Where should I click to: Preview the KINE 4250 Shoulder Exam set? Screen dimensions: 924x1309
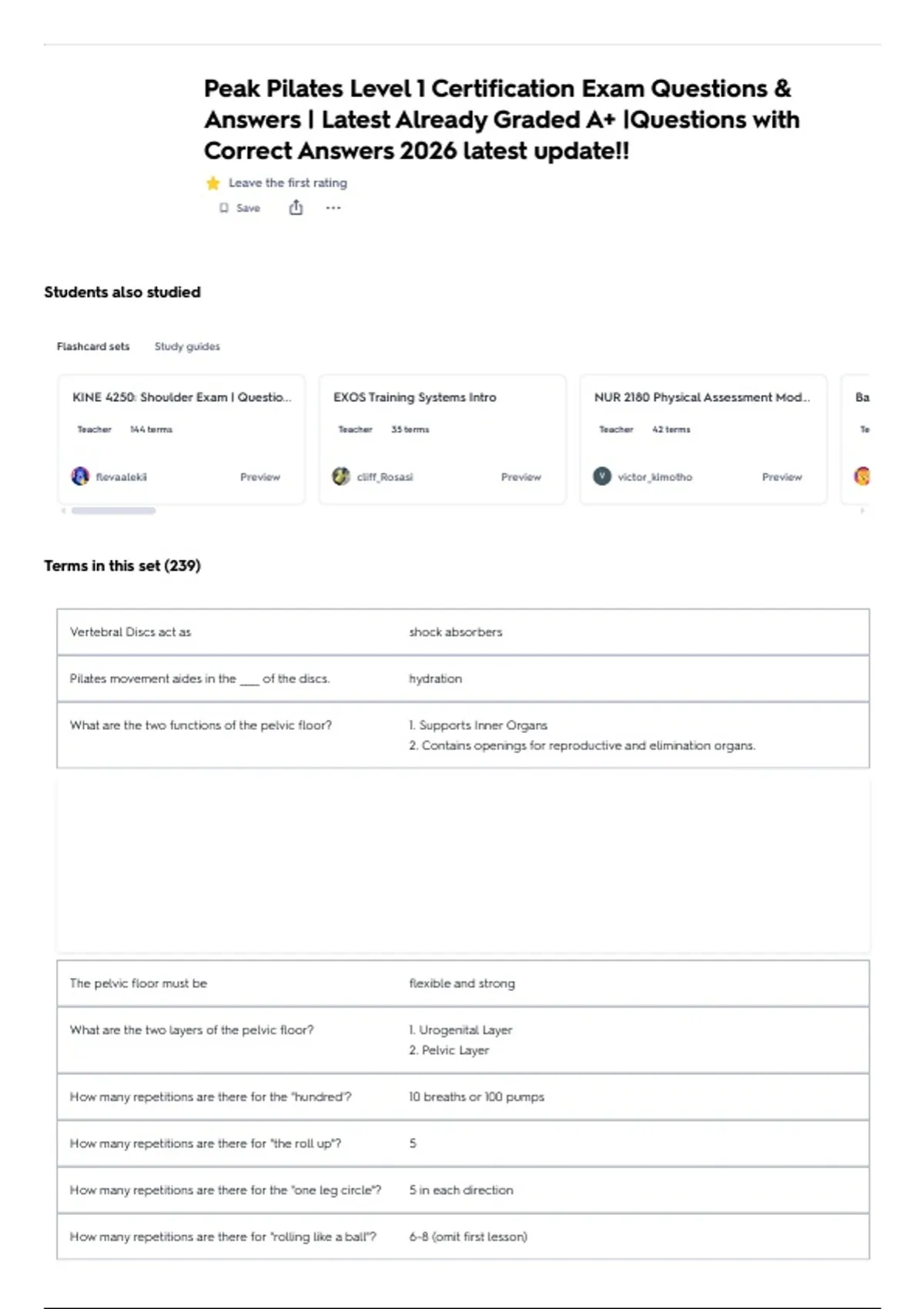coord(260,477)
